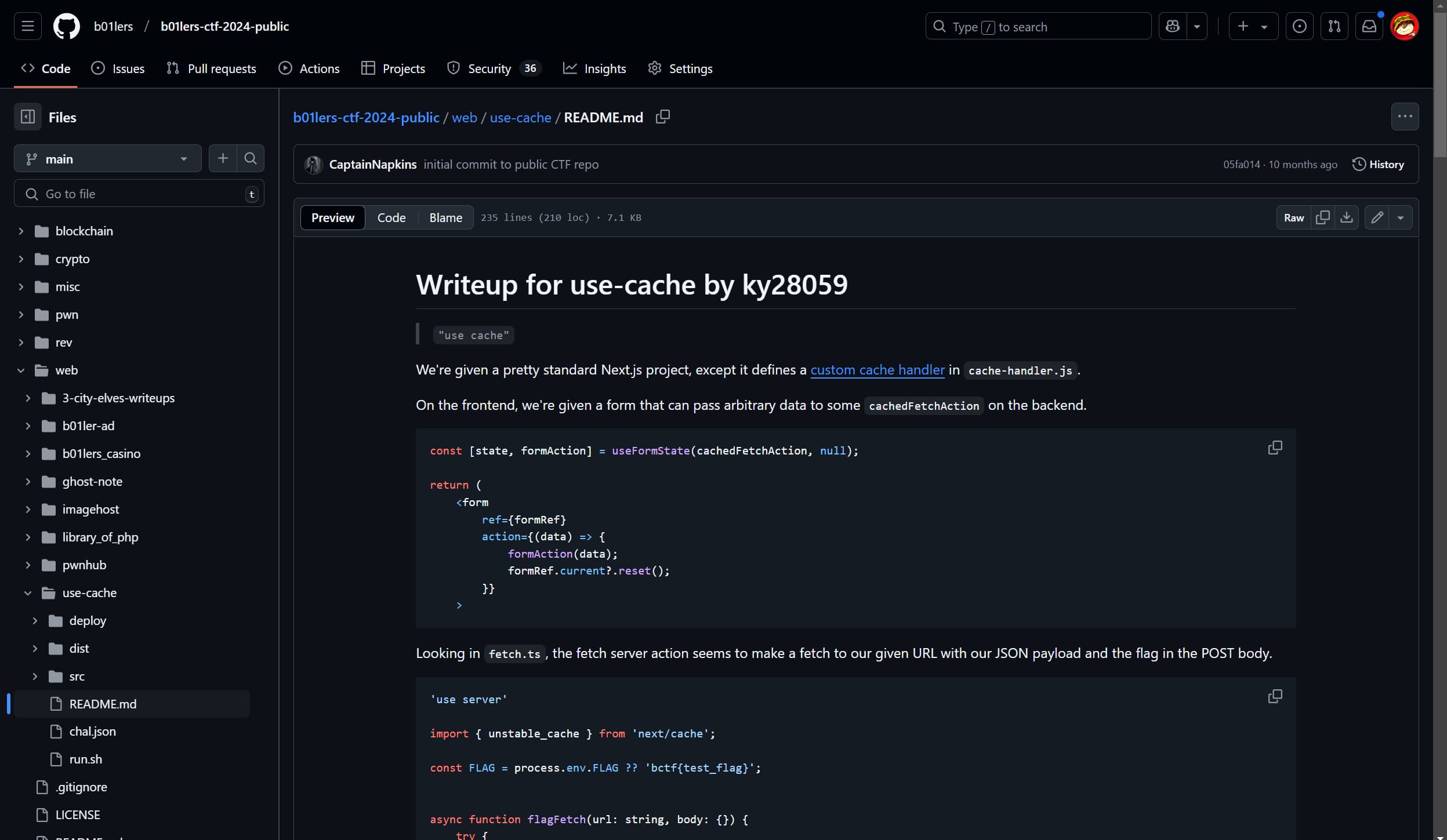Image resolution: width=1447 pixels, height=840 pixels.
Task: Open the library_of_php folder
Action: [100, 537]
